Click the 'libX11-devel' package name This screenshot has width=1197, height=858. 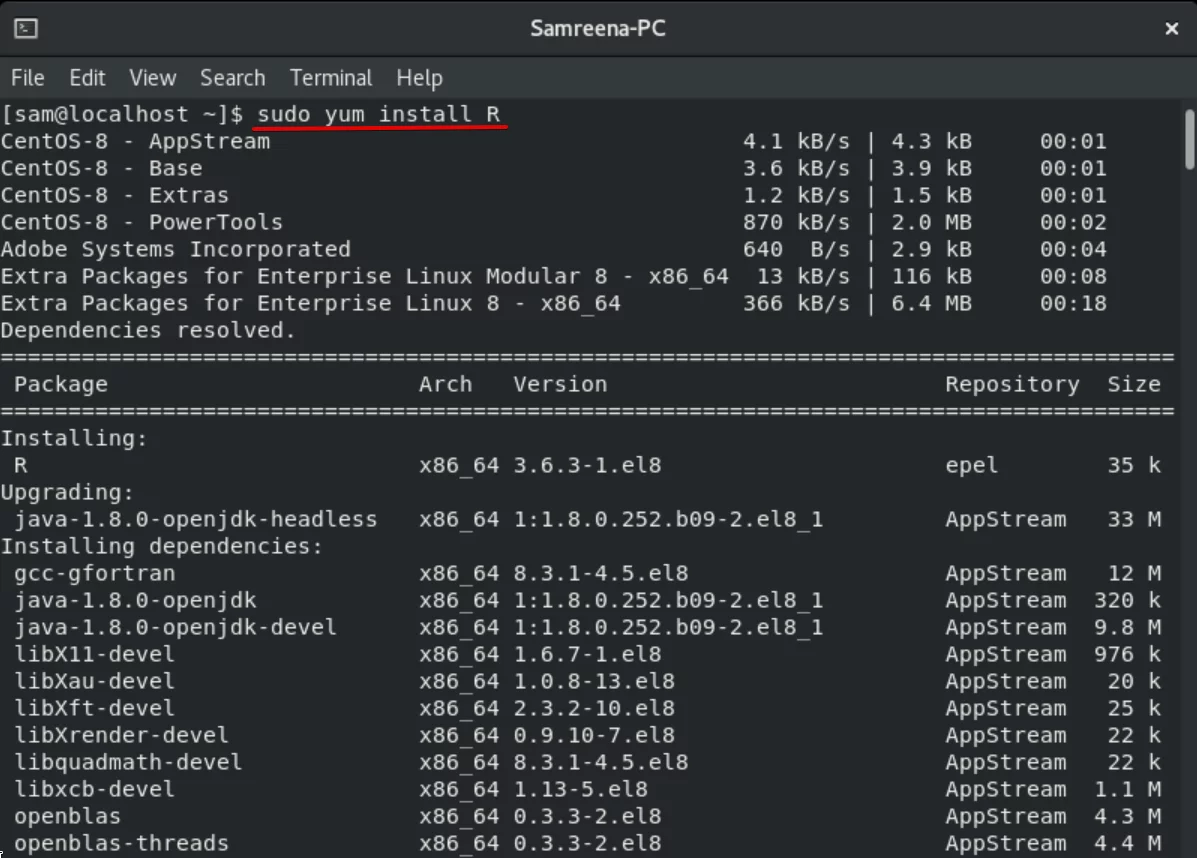coord(95,654)
